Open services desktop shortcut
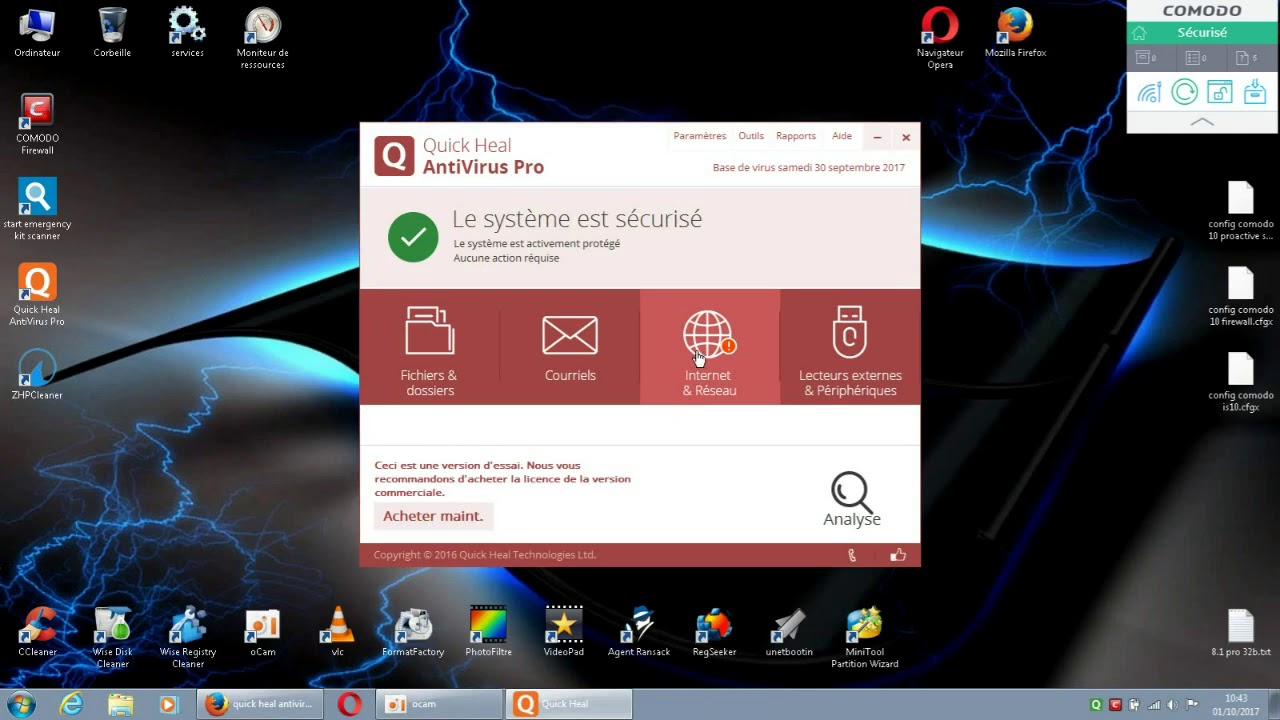This screenshot has height=720, width=1280. point(187,33)
